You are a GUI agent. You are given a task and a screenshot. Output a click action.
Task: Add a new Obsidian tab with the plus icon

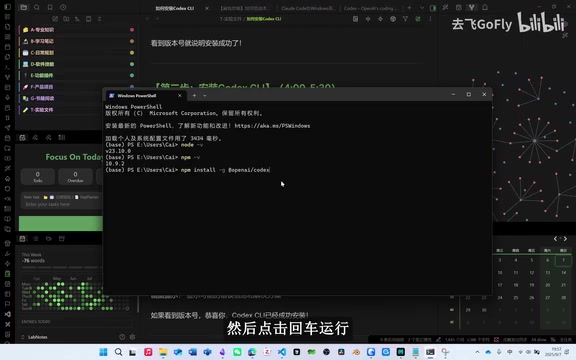(409, 8)
